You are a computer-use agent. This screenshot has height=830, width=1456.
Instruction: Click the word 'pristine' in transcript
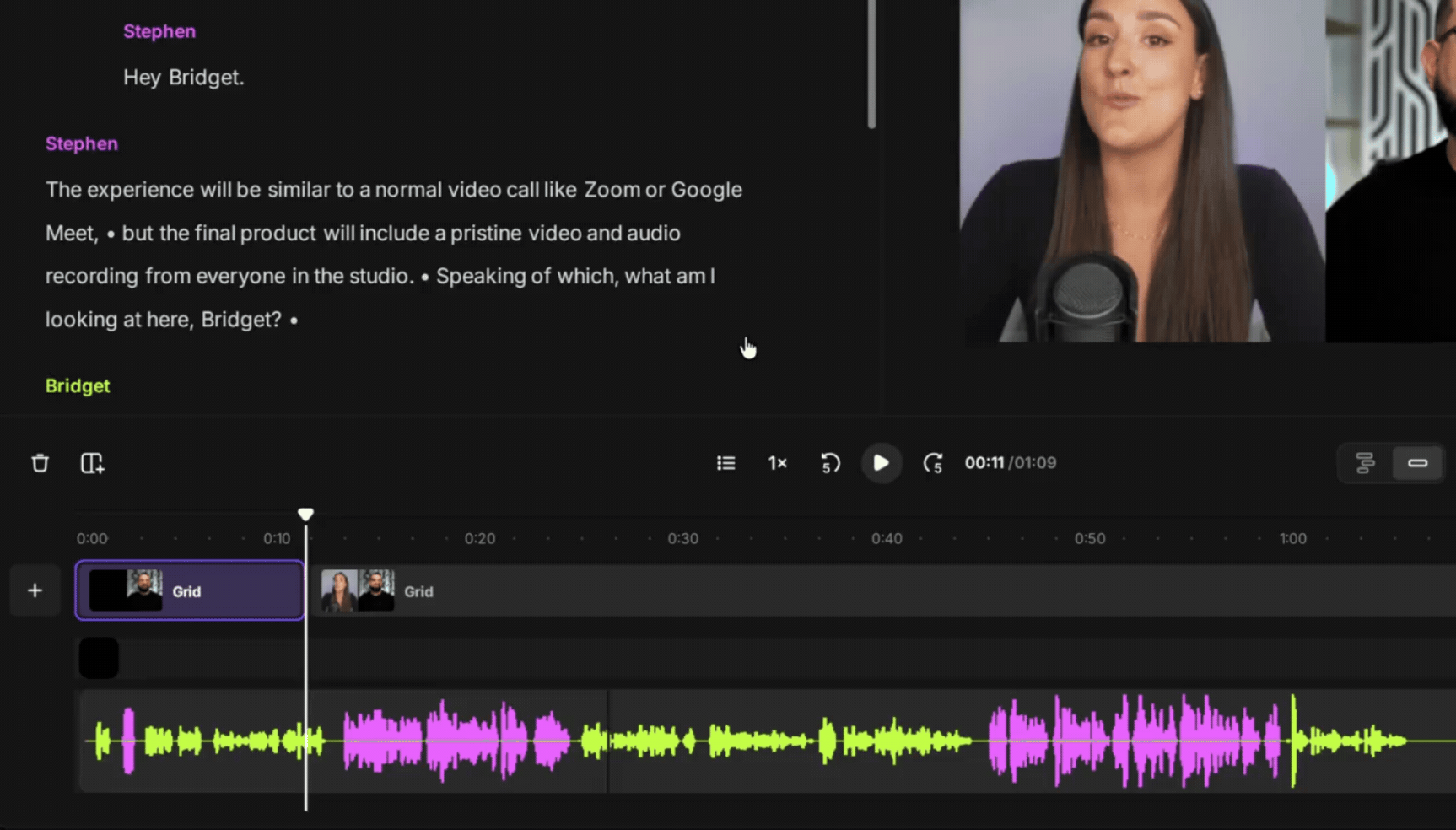[486, 233]
